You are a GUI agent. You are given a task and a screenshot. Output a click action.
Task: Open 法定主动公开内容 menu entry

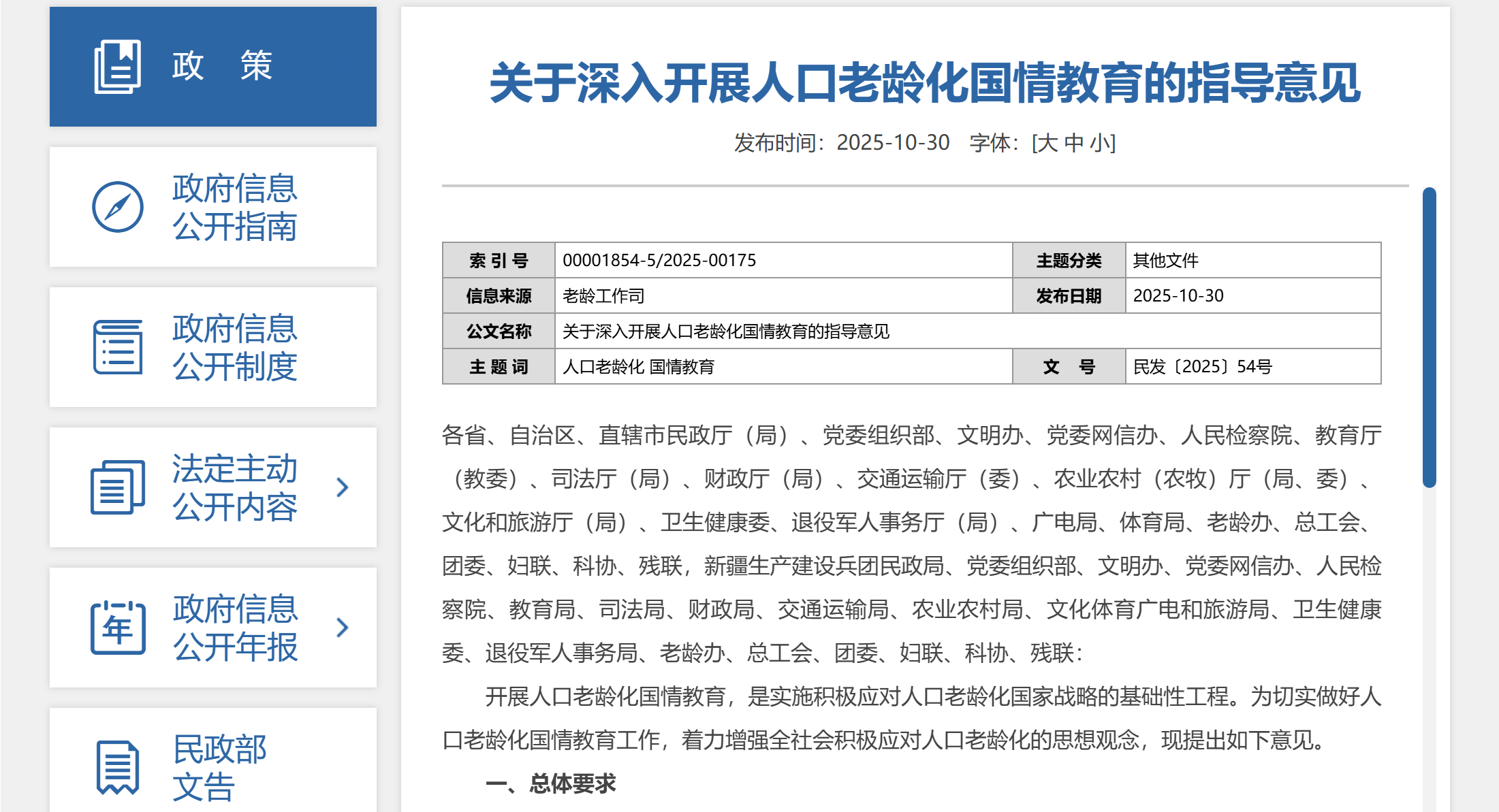(x=213, y=487)
